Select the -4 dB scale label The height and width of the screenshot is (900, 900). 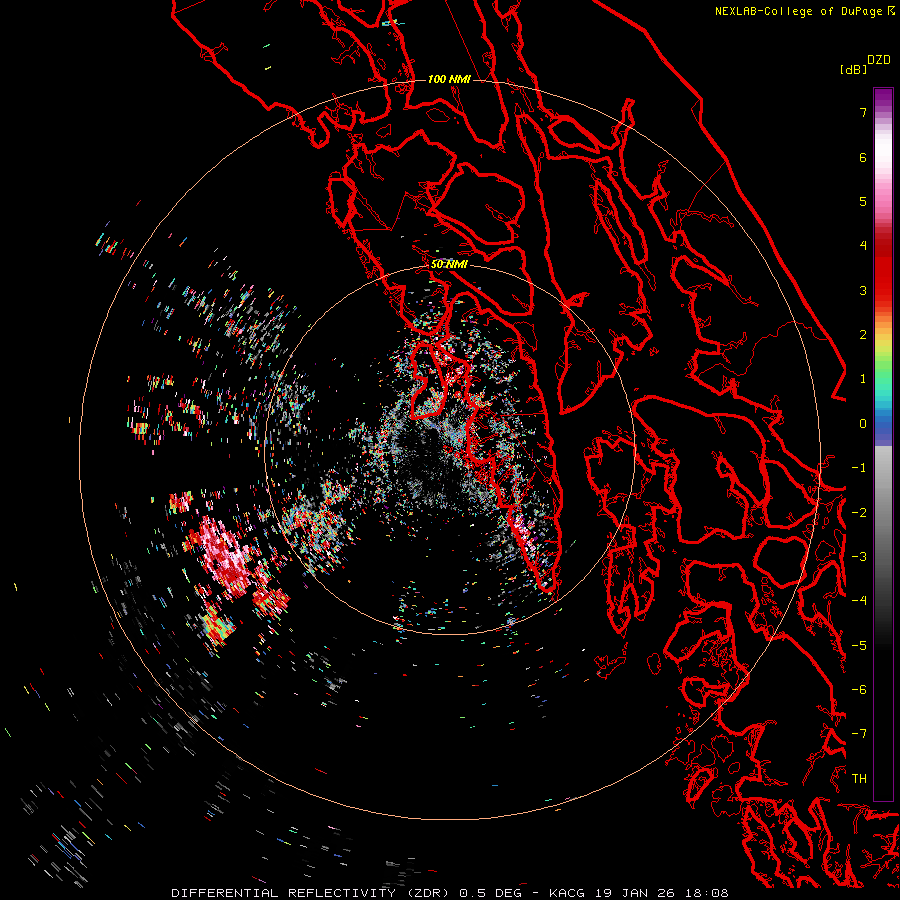[x=859, y=601]
